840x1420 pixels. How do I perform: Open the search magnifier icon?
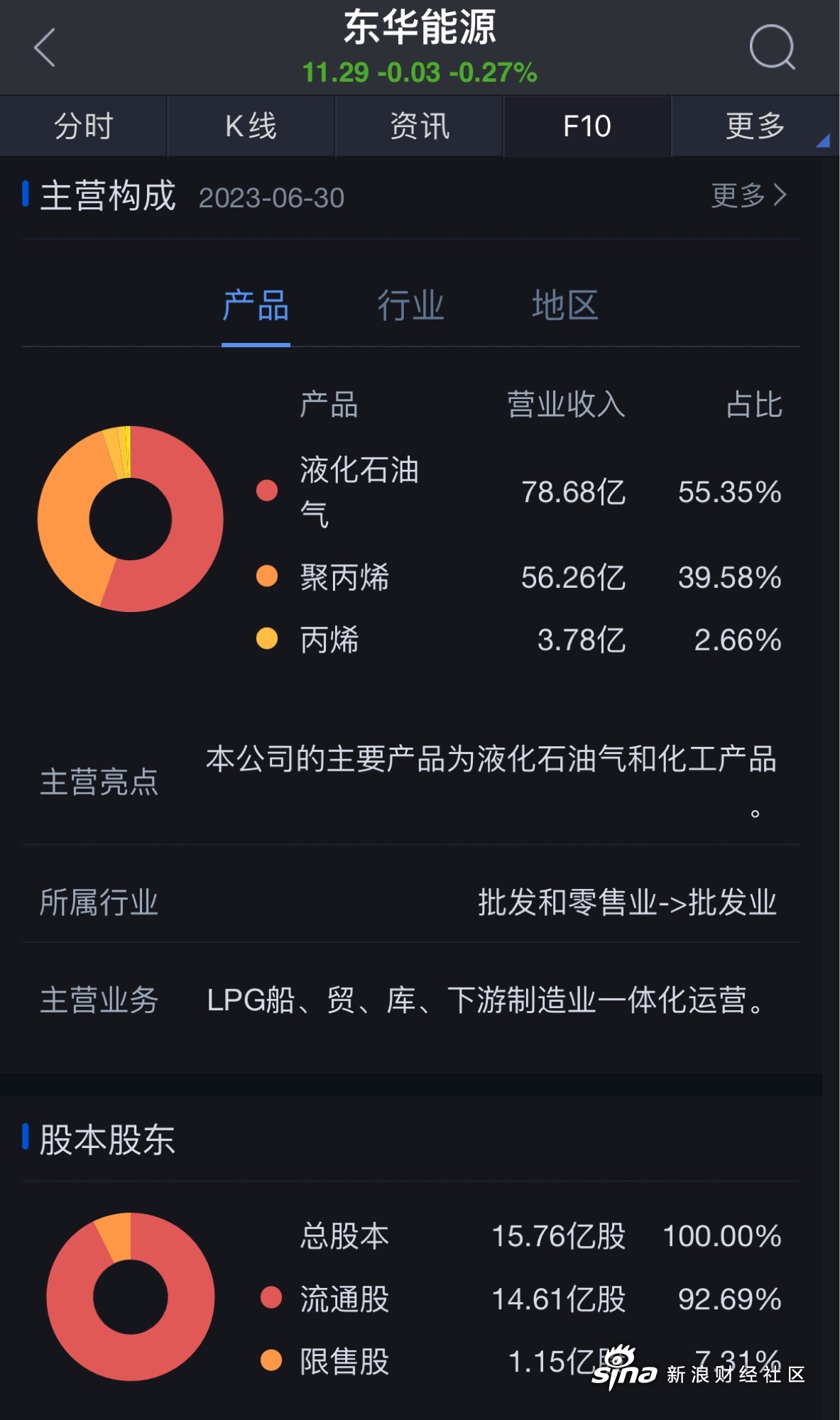point(772,48)
